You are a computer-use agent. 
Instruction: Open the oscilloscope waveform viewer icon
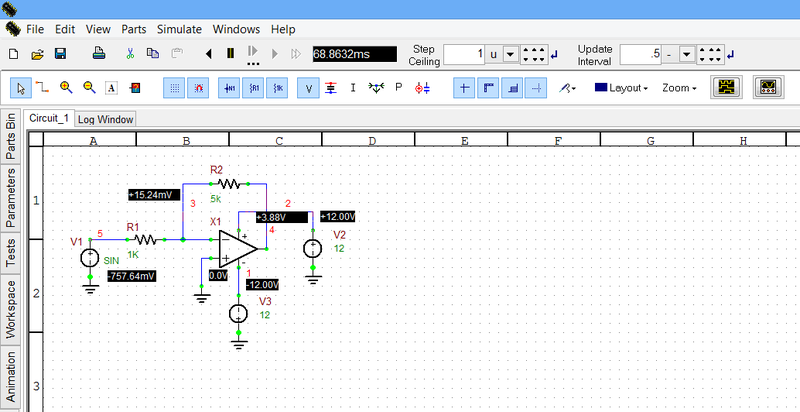pos(726,88)
